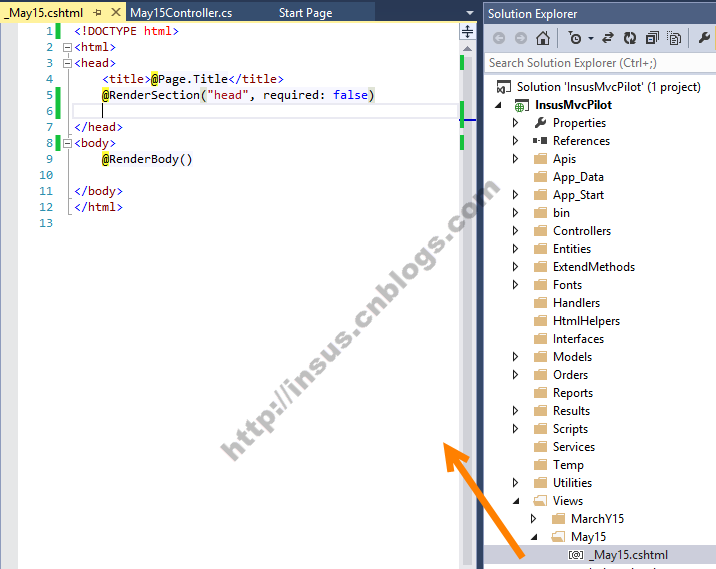Click the Solution Explorer panel title
716x569 pixels.
(532, 14)
